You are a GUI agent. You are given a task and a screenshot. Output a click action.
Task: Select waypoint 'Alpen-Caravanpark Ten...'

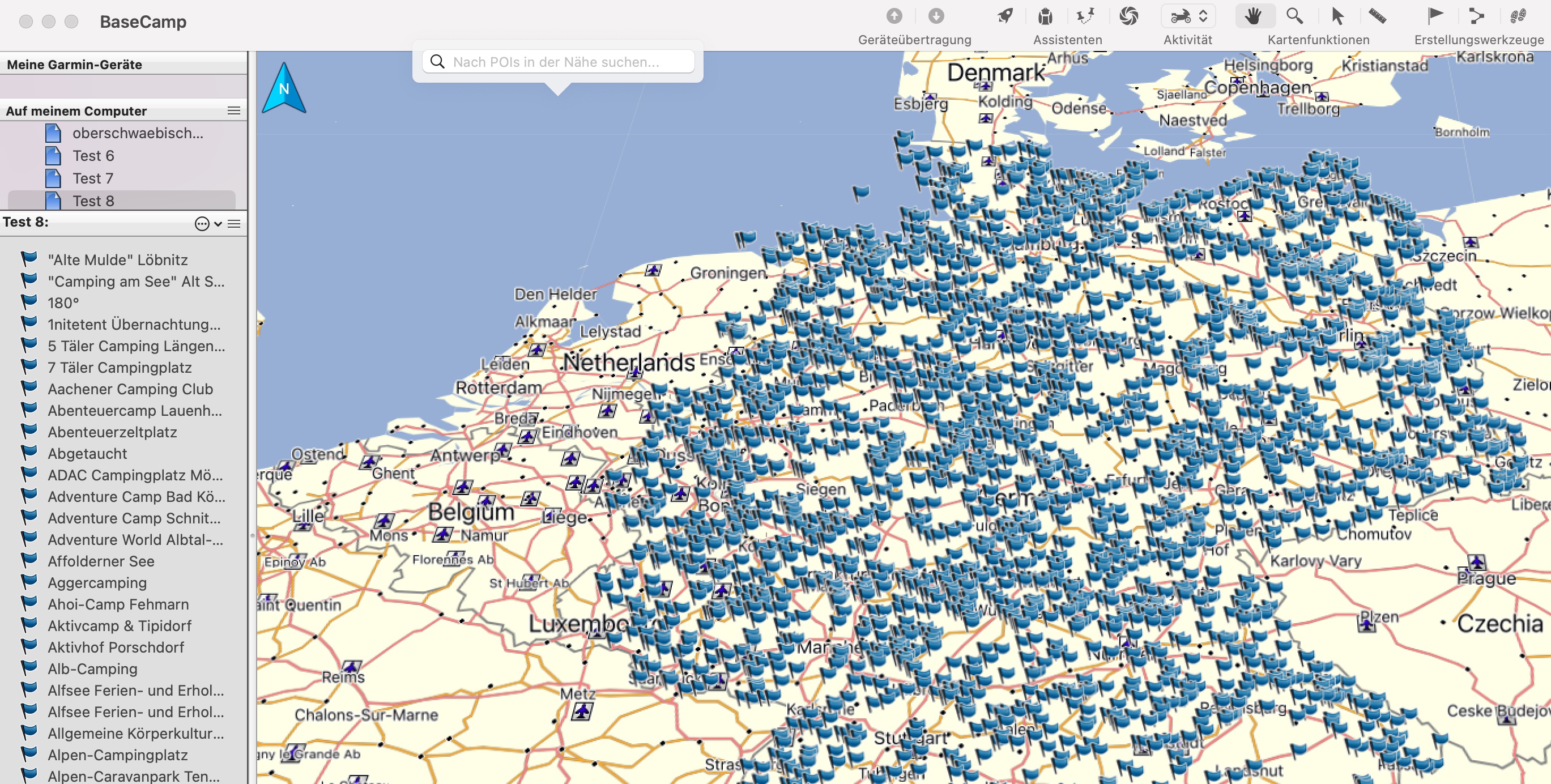(134, 776)
